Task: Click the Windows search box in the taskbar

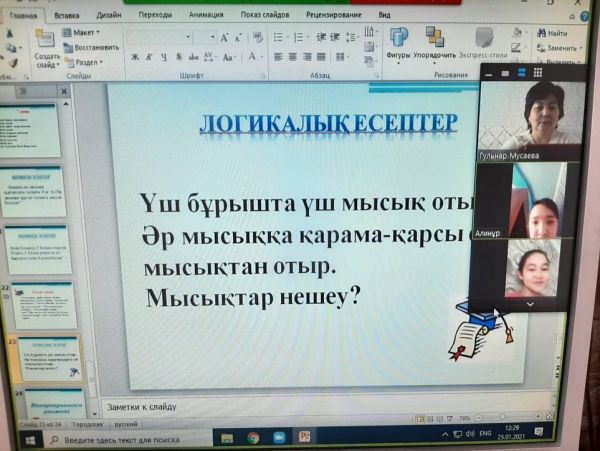Action: 125,438
